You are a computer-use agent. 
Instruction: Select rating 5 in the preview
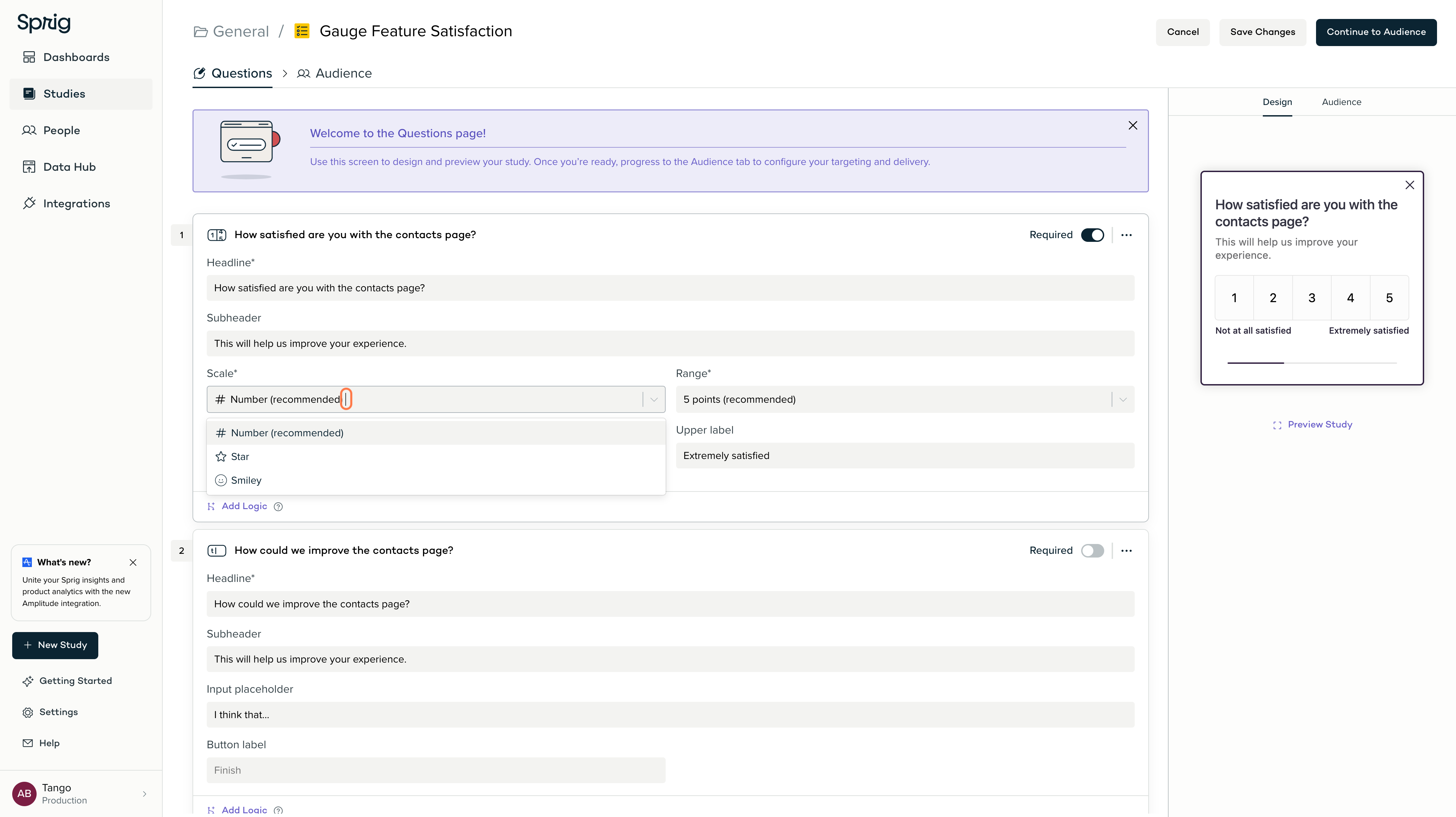[1389, 298]
